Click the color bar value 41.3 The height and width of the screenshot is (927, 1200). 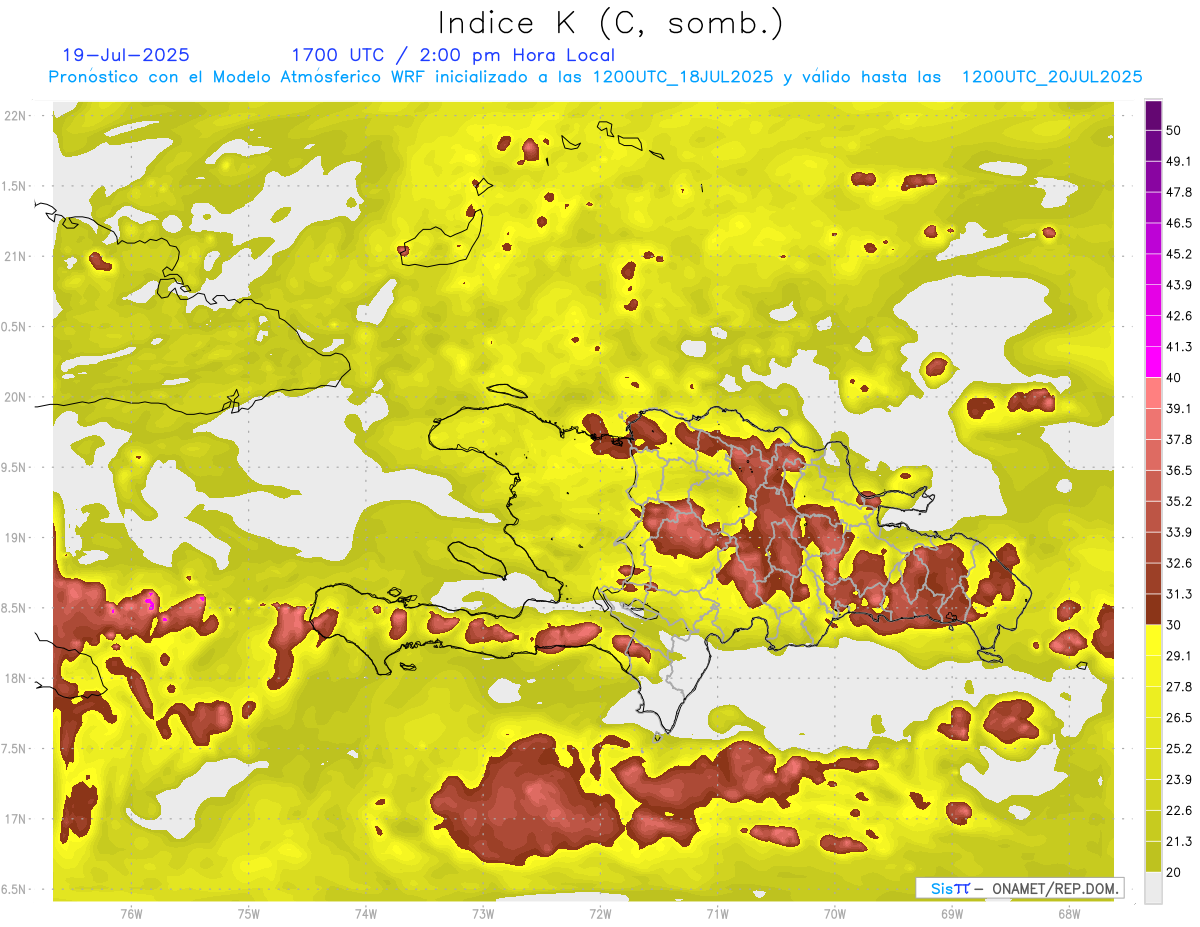[1179, 347]
